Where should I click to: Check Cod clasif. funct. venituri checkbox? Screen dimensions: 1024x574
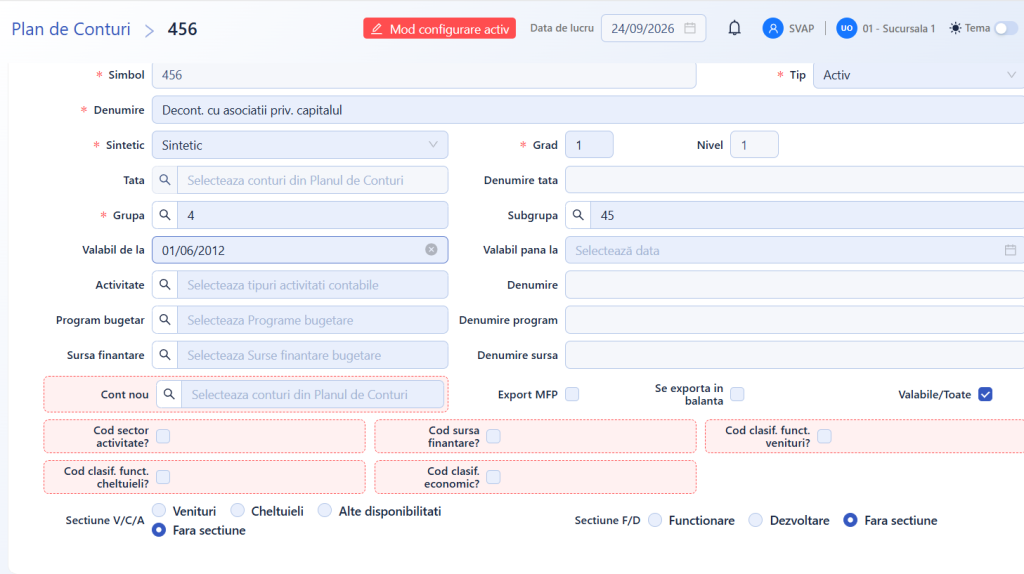825,436
